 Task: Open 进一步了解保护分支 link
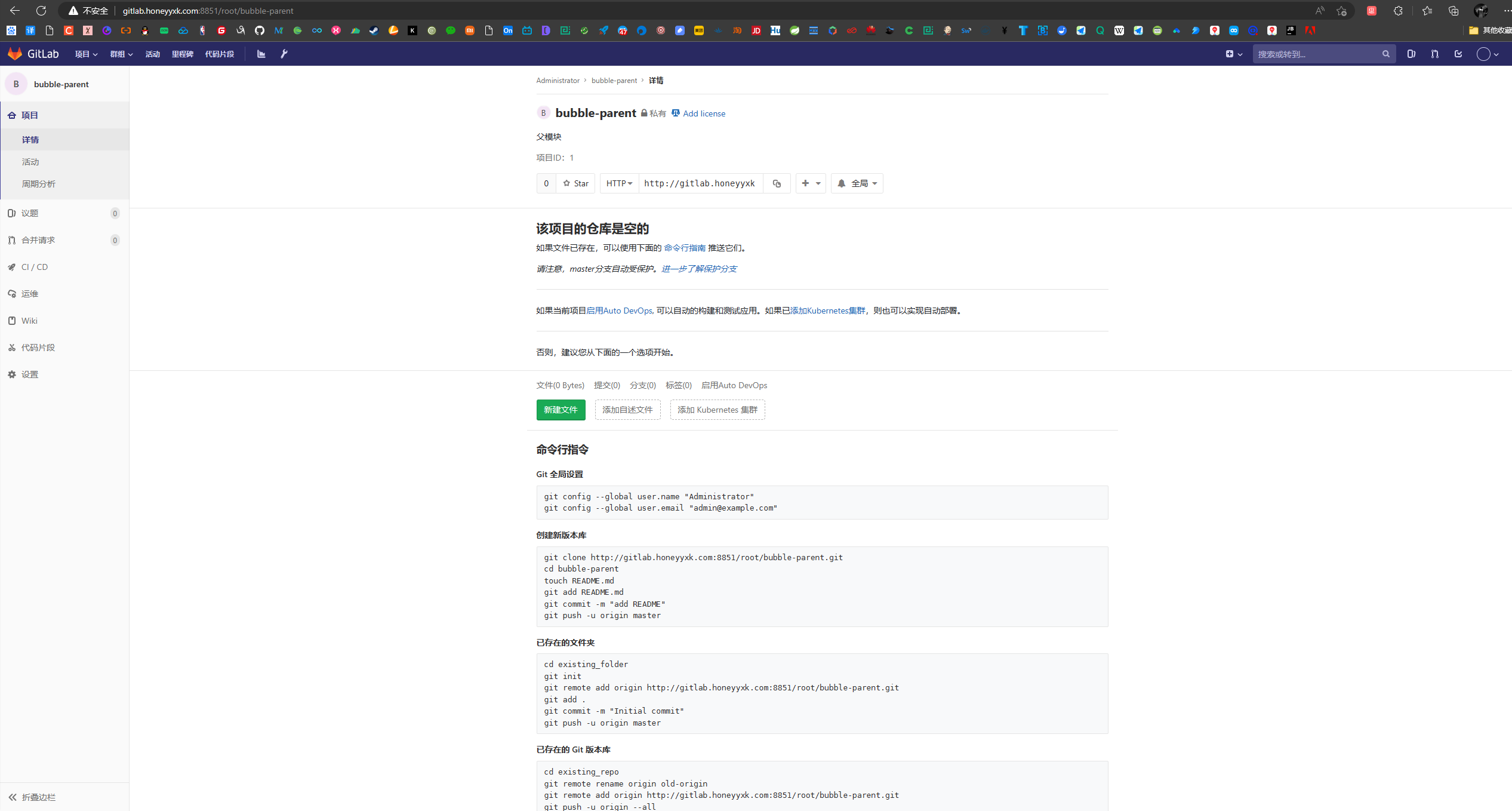pyautogui.click(x=699, y=269)
